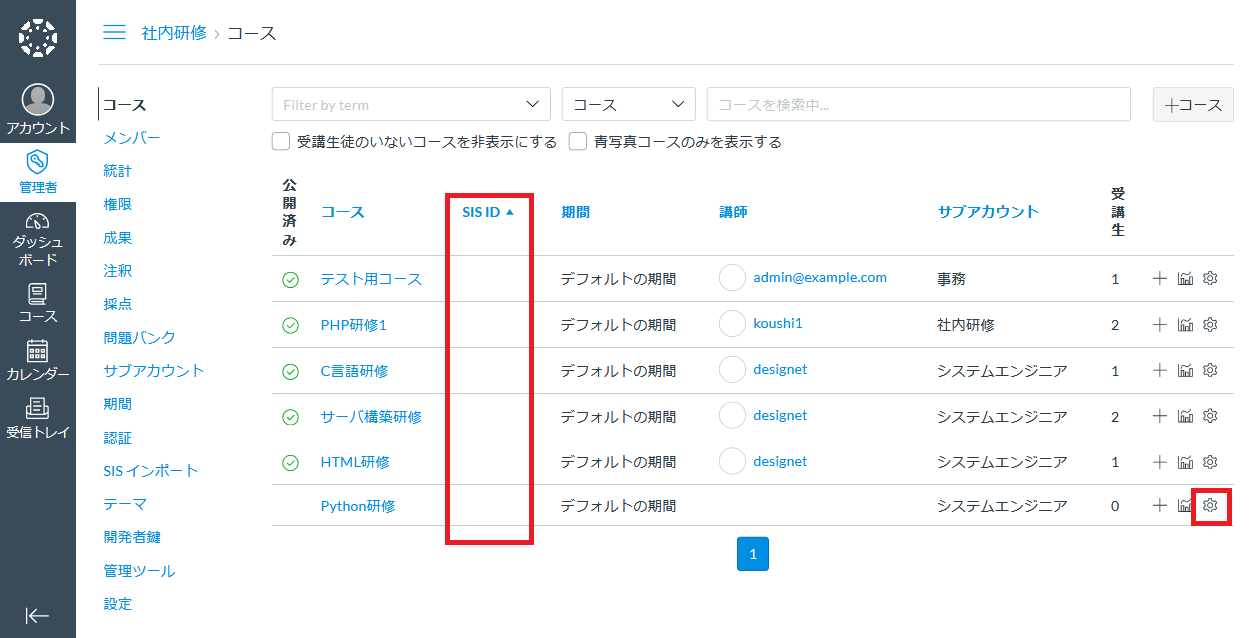Viewport: 1256px width, 638px height.
Task: Check the show only blueprint courses (青写真コース) box
Action: click(x=578, y=142)
